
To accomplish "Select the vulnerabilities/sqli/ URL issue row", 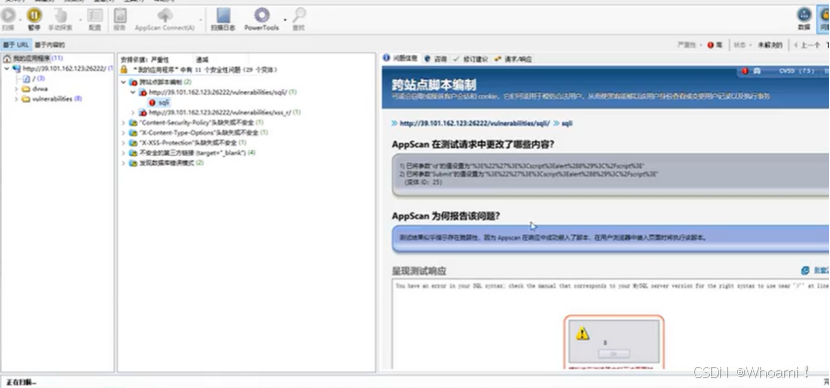I will [x=218, y=93].
